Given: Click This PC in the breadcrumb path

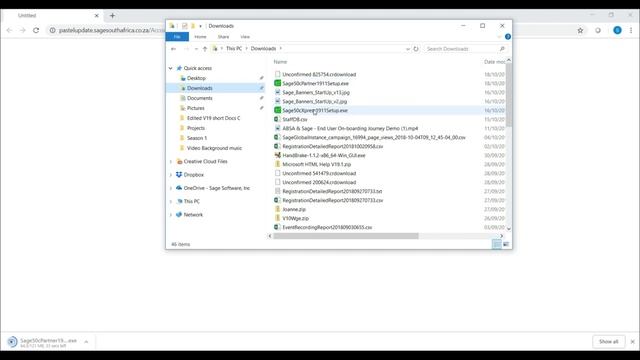Looking at the screenshot, I should click(x=234, y=49).
